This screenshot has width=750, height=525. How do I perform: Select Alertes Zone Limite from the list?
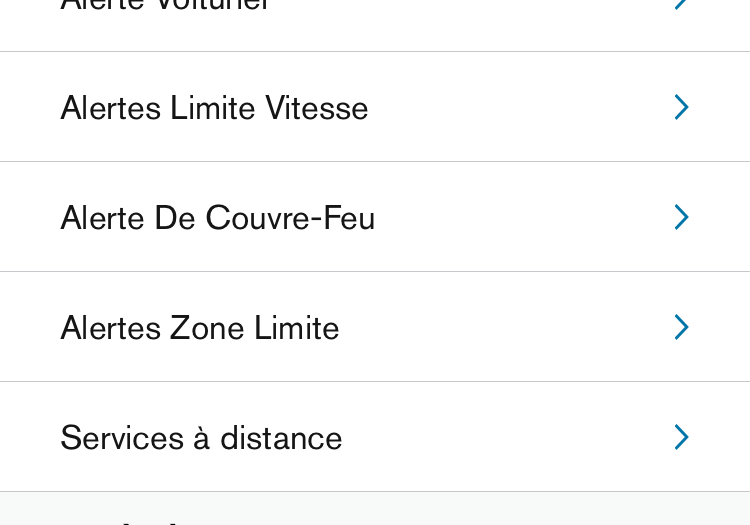[375, 327]
